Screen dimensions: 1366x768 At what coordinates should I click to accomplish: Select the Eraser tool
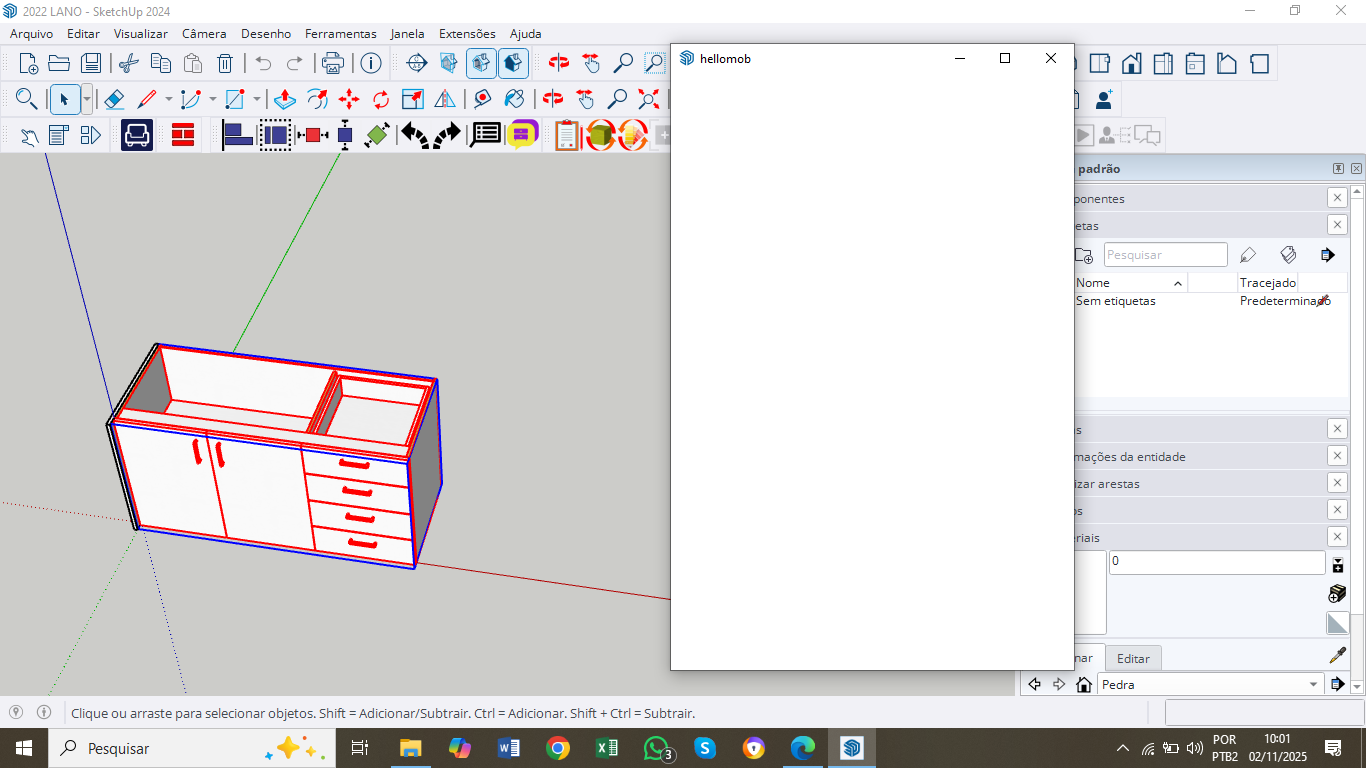click(114, 99)
